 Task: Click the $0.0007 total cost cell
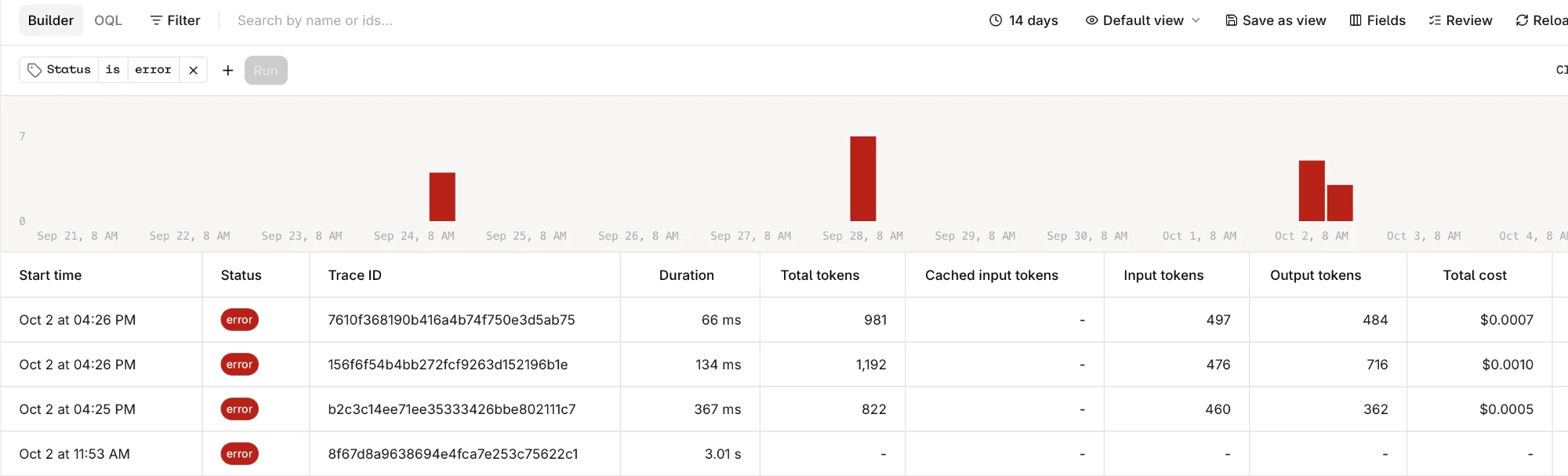pos(1506,320)
